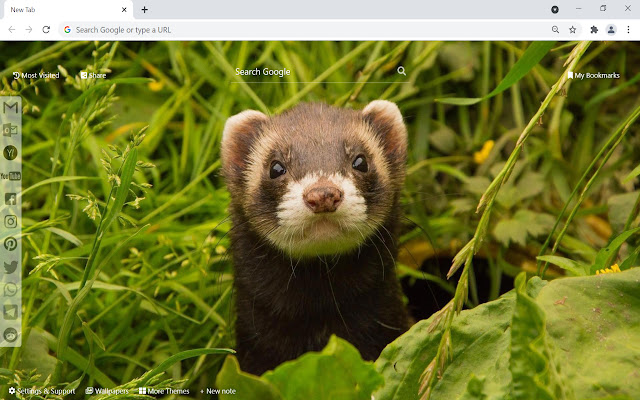This screenshot has height=400, width=640.
Task: Open My Bookmarks
Action: [593, 75]
